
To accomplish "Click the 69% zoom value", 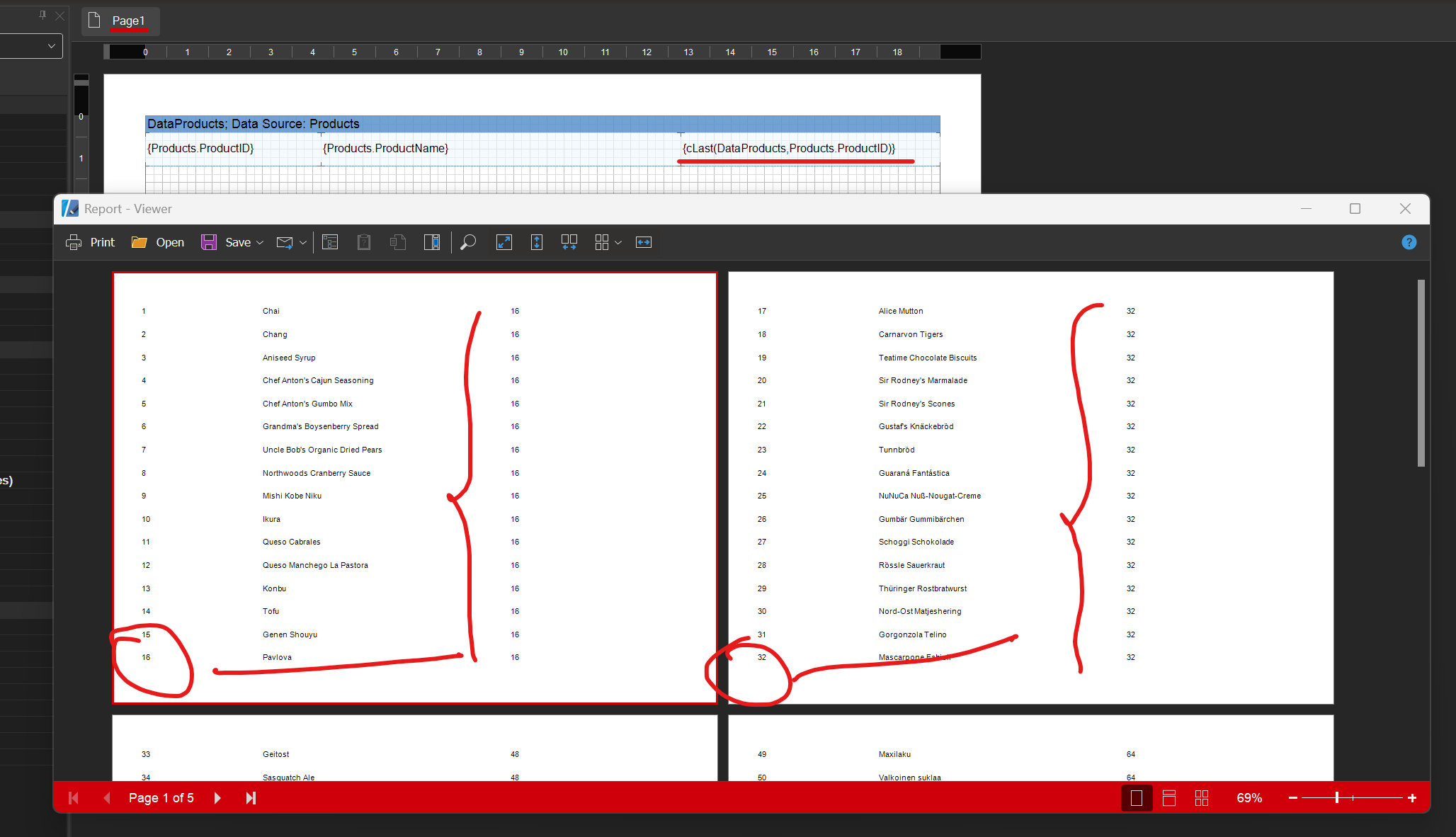I will tap(1249, 798).
